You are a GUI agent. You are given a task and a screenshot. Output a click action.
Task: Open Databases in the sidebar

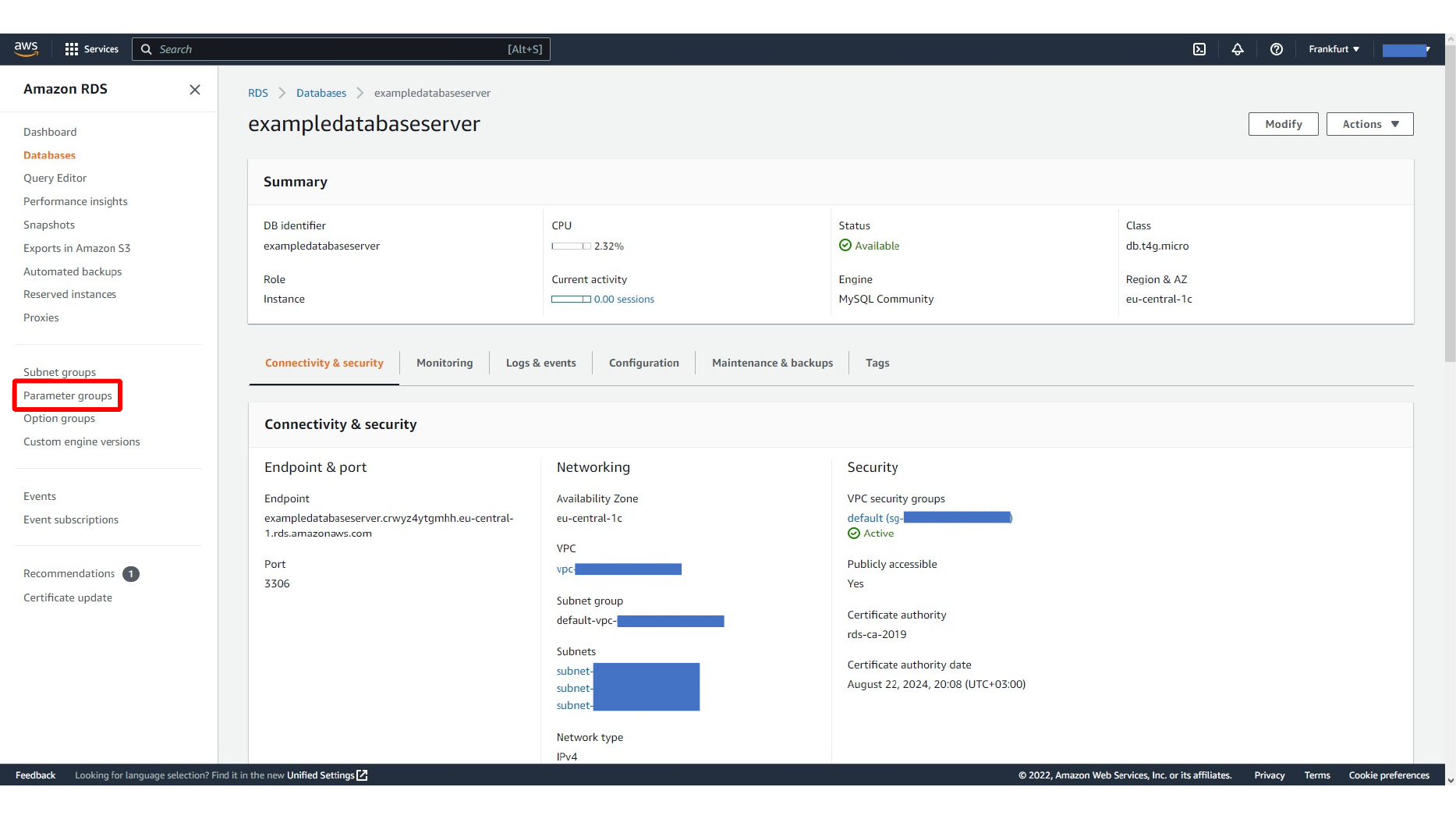click(x=49, y=155)
